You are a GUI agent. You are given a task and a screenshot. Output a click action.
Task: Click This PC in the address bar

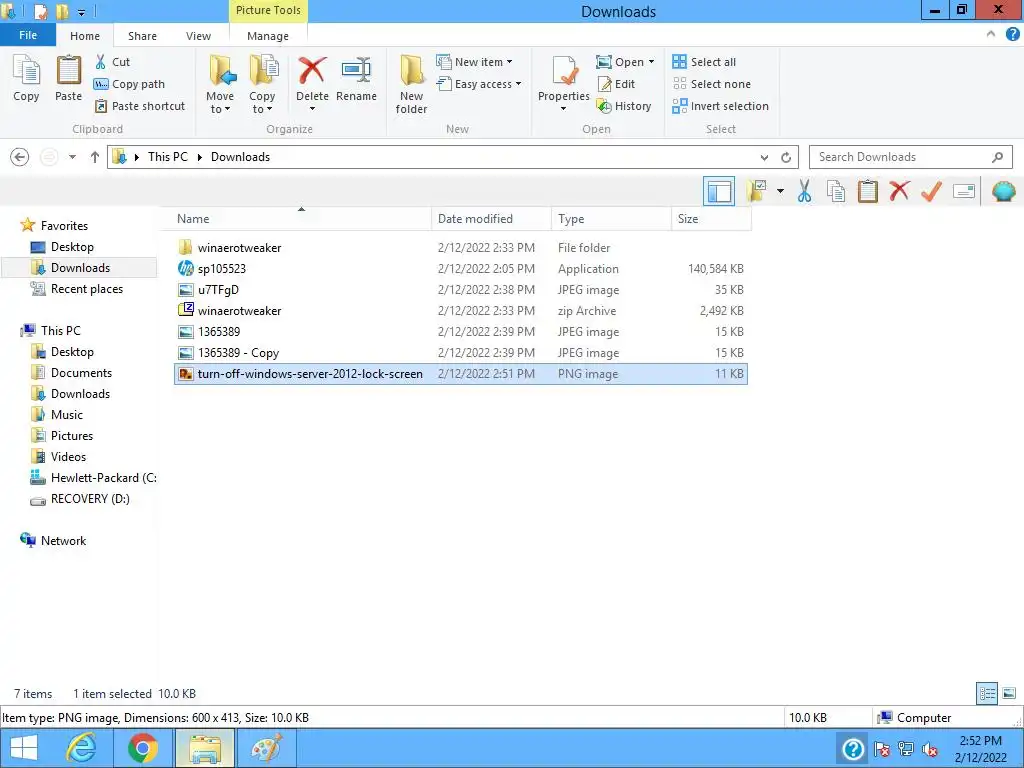coord(168,157)
